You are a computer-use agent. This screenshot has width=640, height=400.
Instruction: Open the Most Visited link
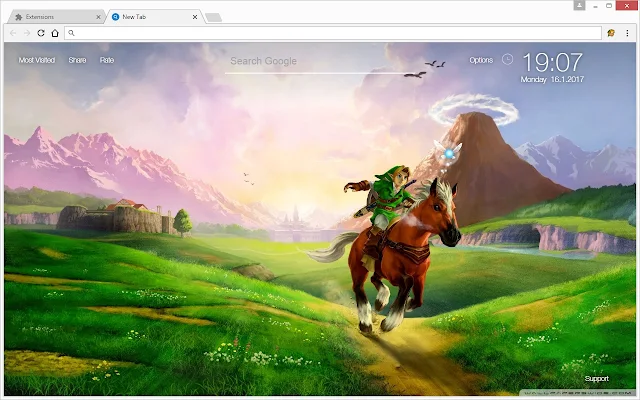(37, 60)
